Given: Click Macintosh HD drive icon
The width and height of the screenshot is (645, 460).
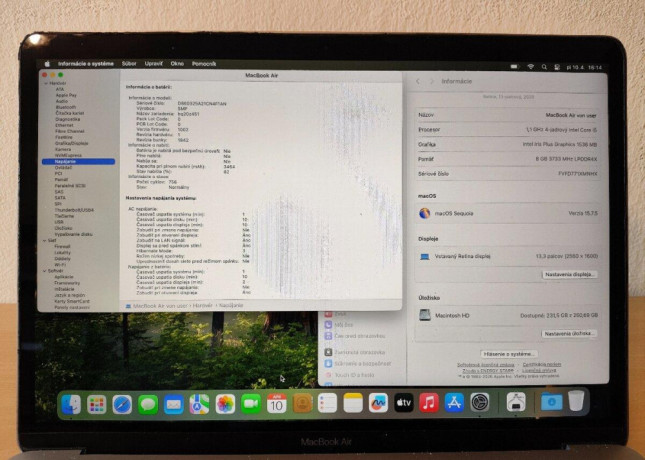Looking at the screenshot, I should (x=425, y=315).
